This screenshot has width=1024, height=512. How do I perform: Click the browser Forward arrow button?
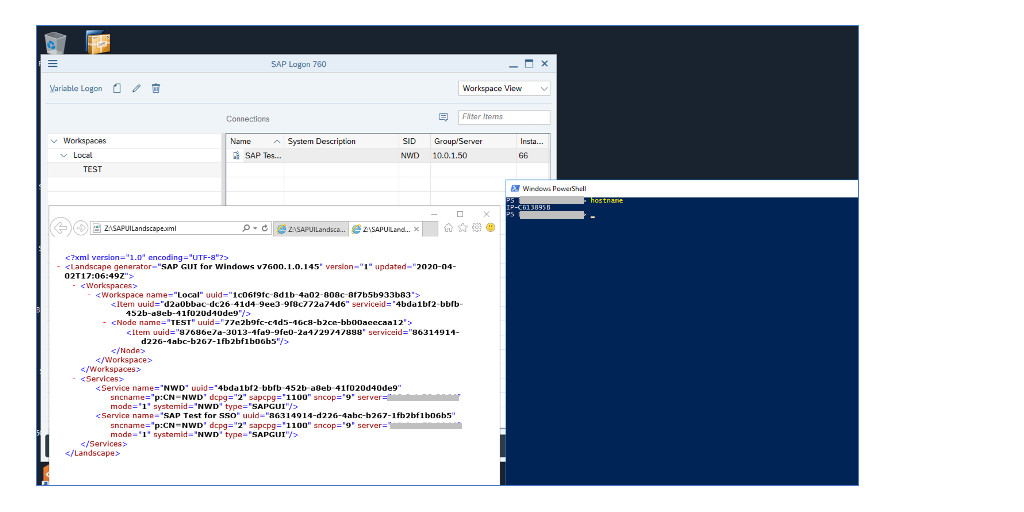click(x=81, y=228)
